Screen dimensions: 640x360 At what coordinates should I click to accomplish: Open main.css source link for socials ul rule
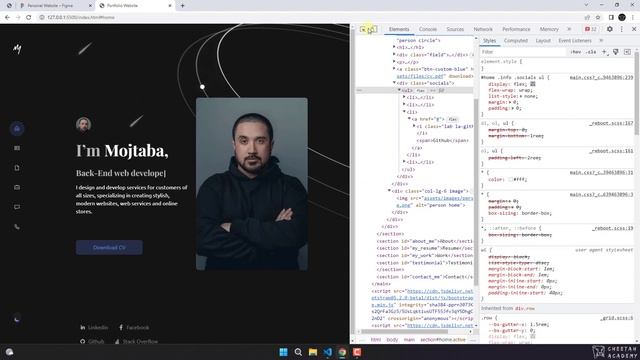(601, 78)
